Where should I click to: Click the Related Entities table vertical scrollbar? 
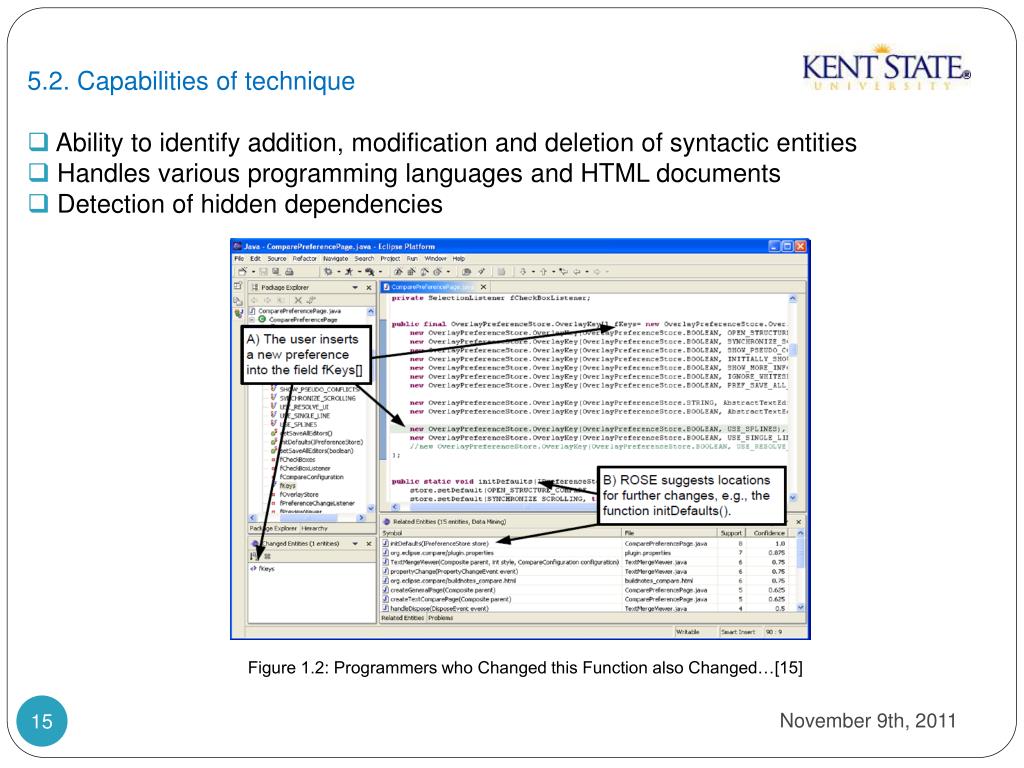pos(801,571)
